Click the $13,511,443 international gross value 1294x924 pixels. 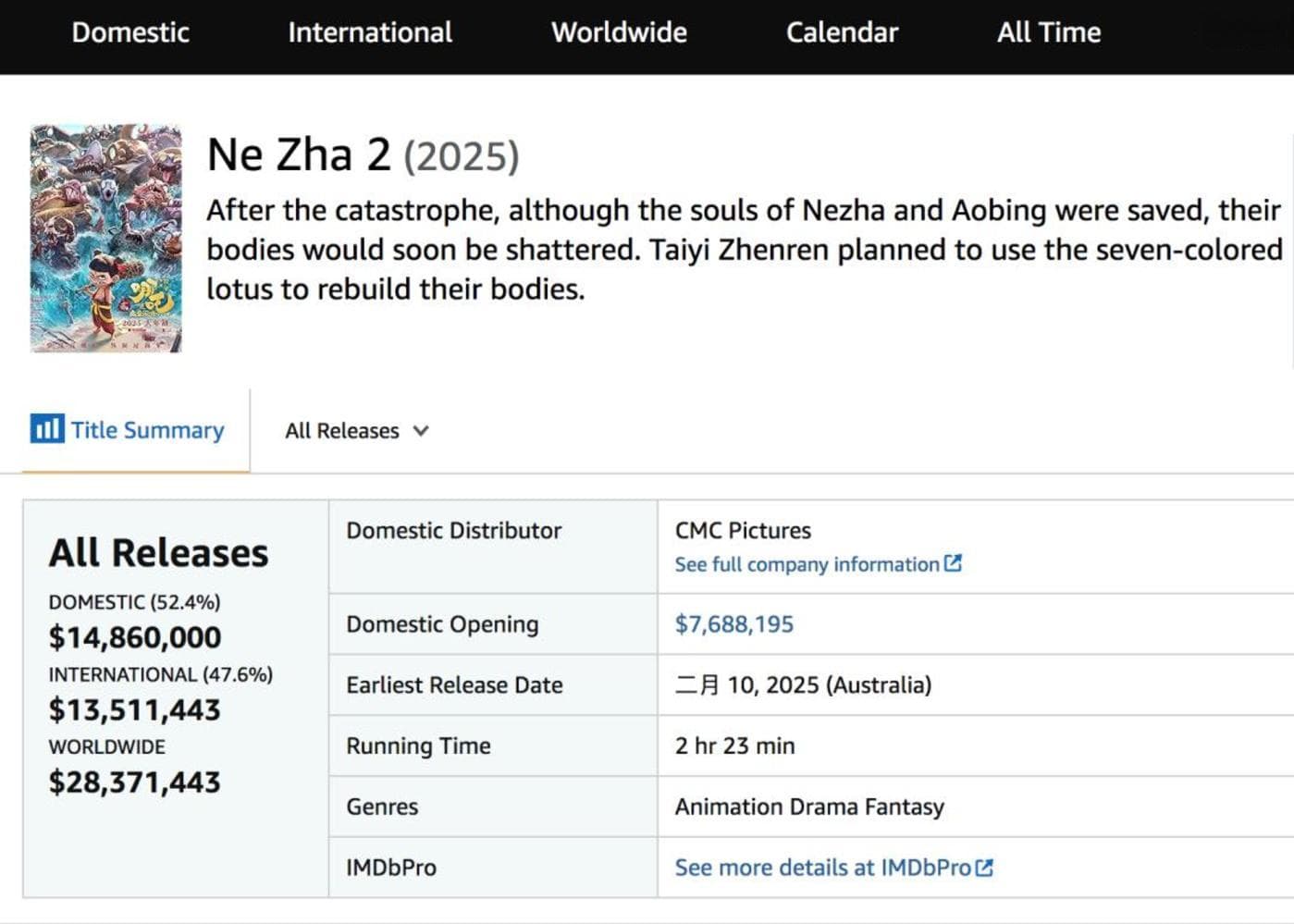135,709
